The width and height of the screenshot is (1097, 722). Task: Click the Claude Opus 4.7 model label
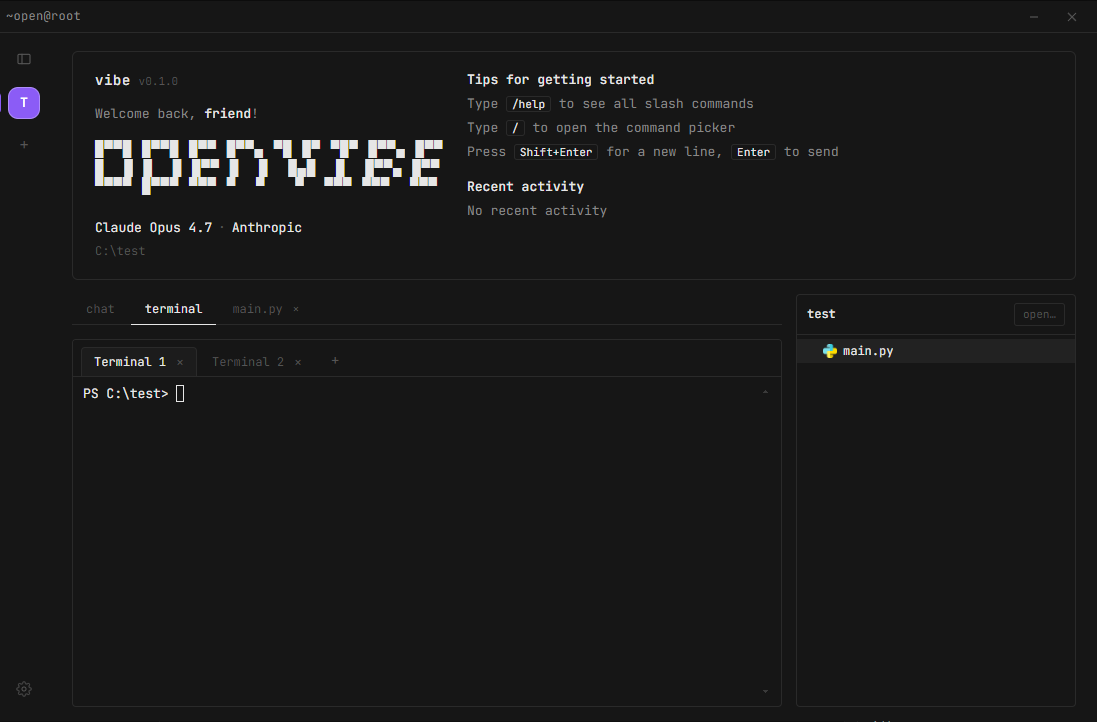[153, 228]
